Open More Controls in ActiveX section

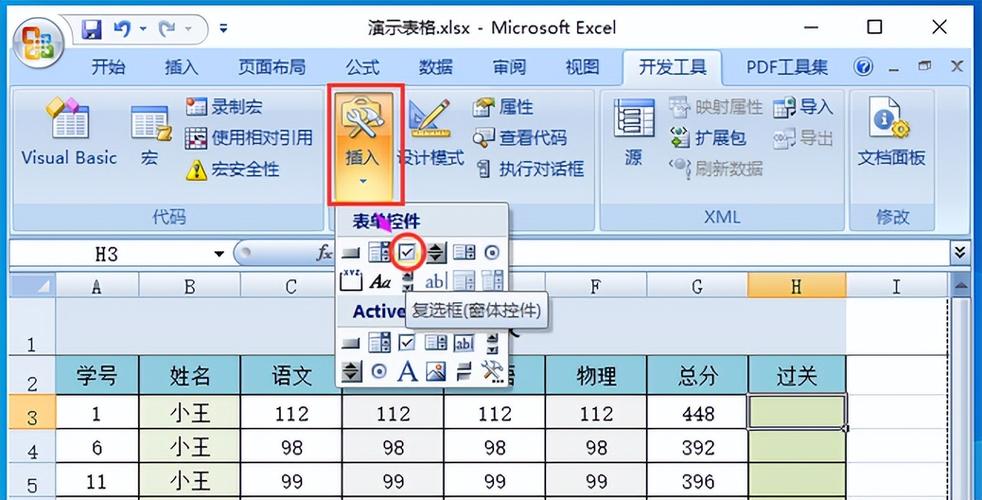tap(493, 372)
